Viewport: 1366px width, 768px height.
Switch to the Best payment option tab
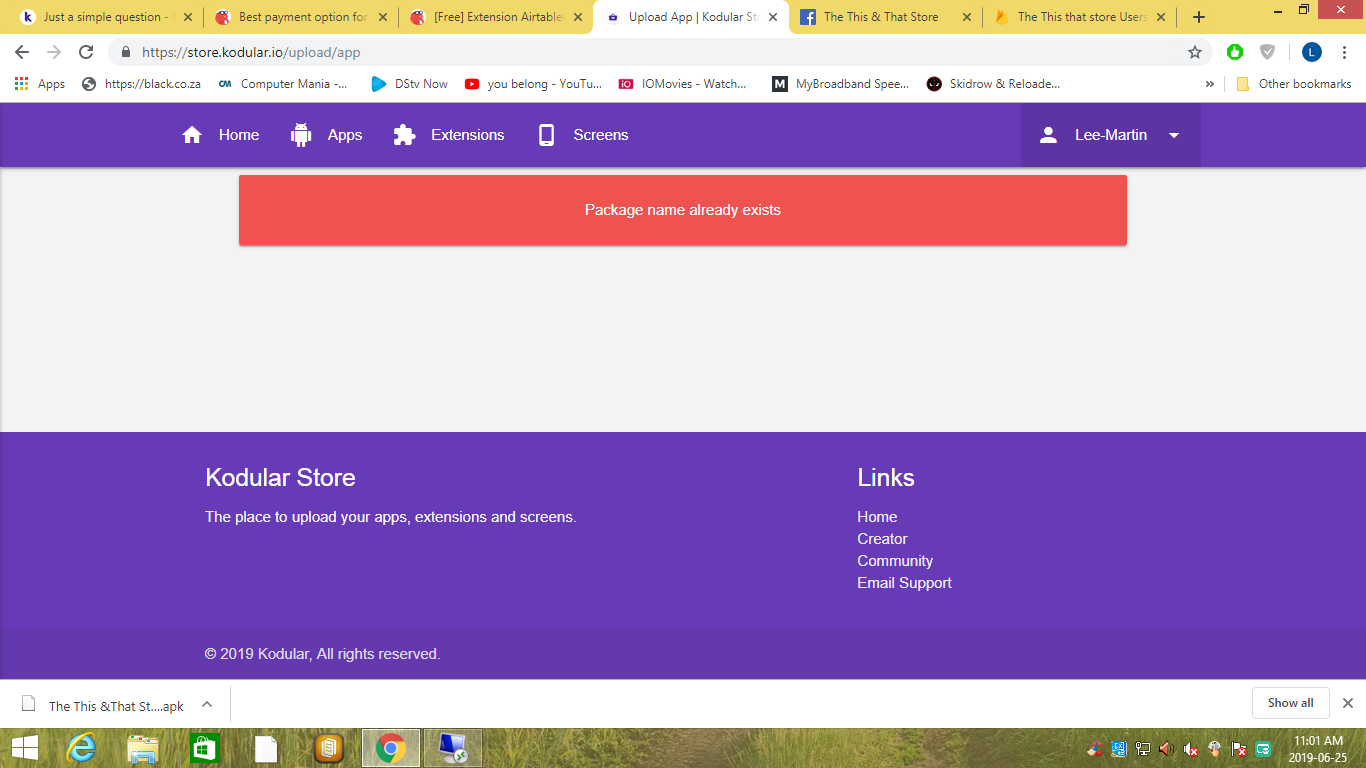tap(300, 17)
